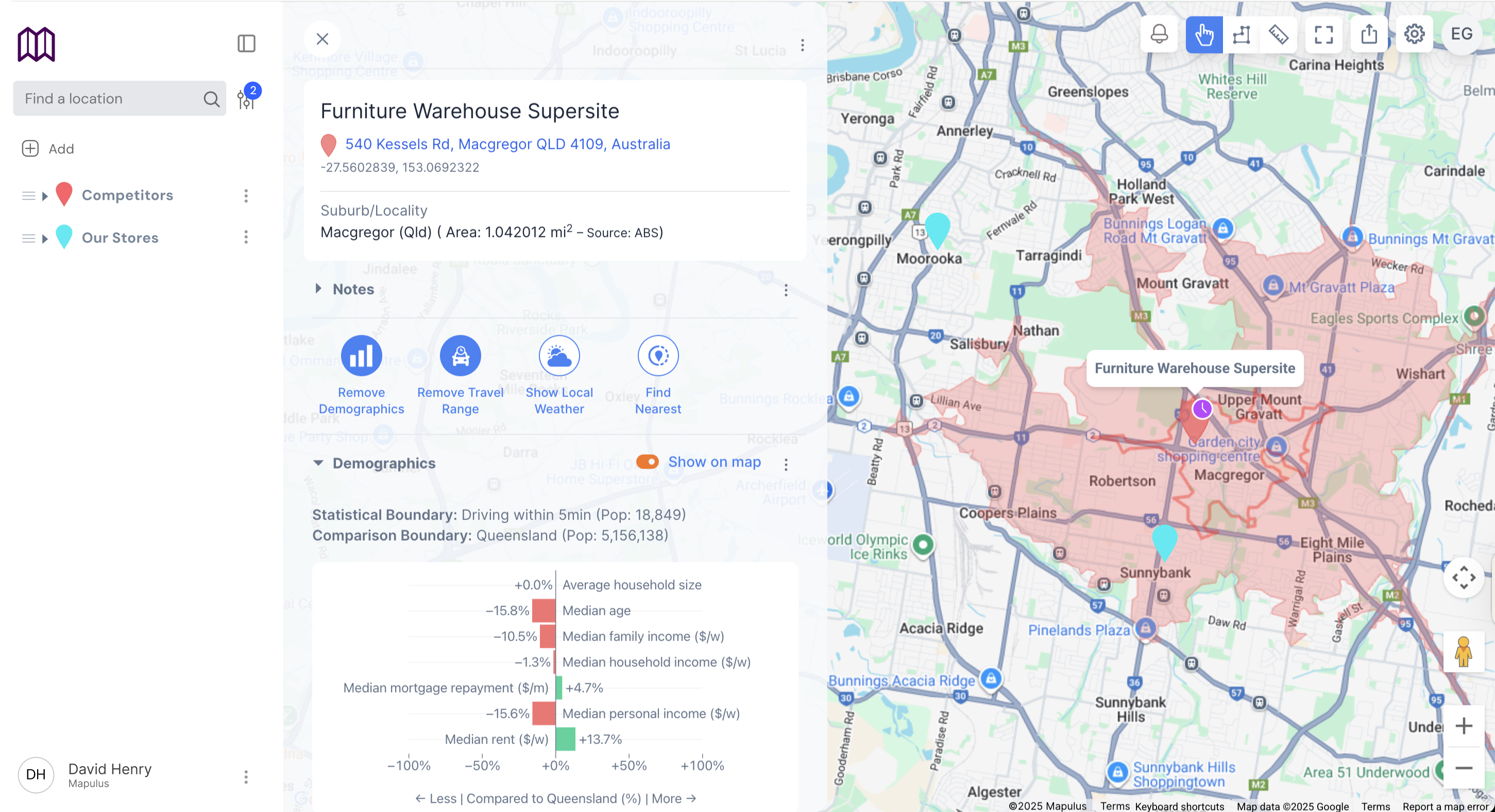
Task: Zoom in the map
Action: [1464, 726]
